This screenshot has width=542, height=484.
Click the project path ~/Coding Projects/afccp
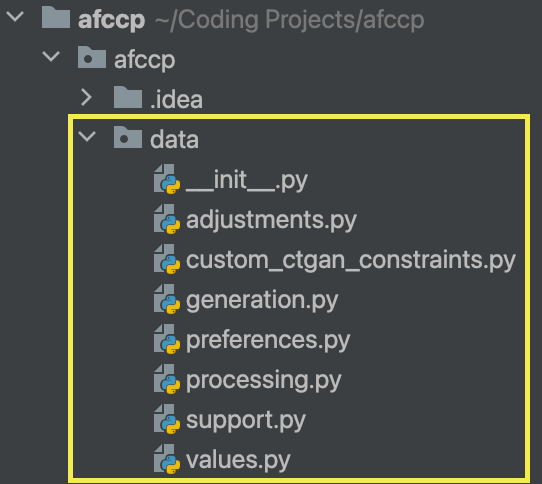click(289, 20)
